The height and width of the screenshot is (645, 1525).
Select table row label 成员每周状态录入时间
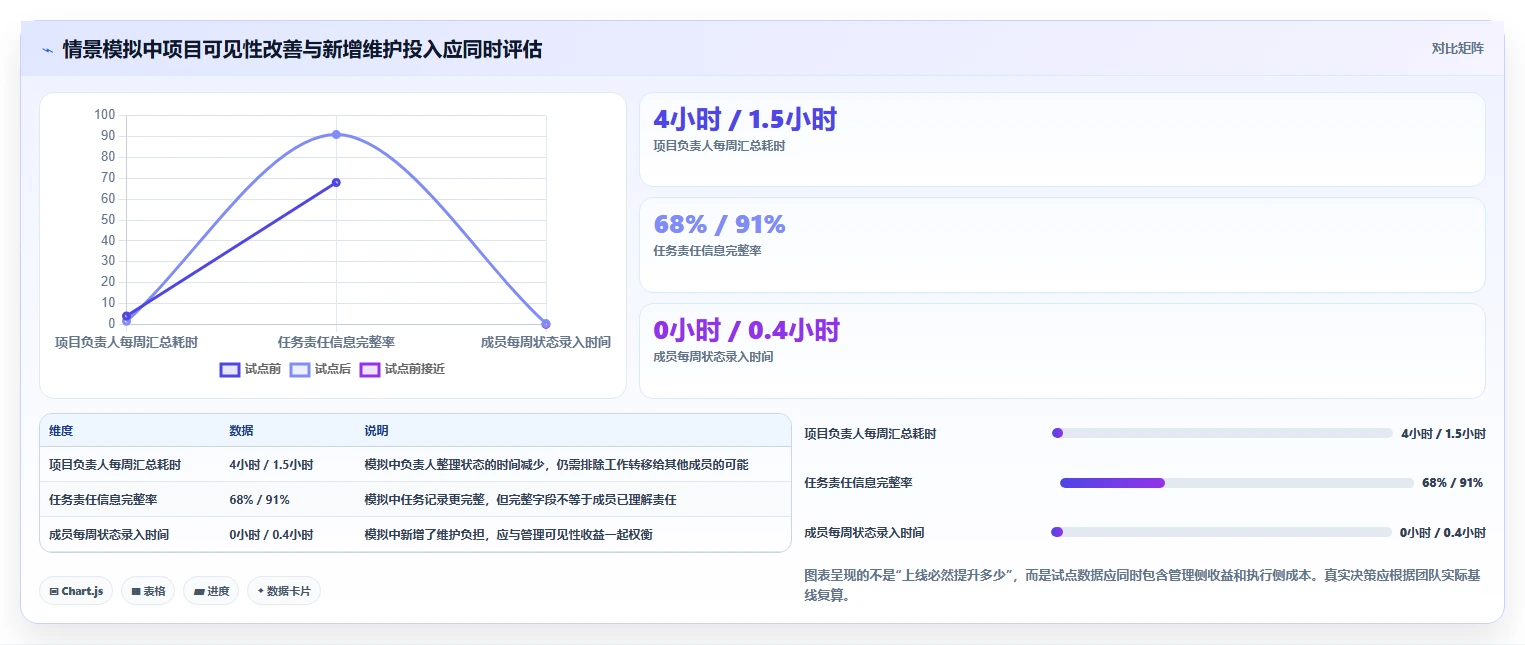[x=109, y=535]
